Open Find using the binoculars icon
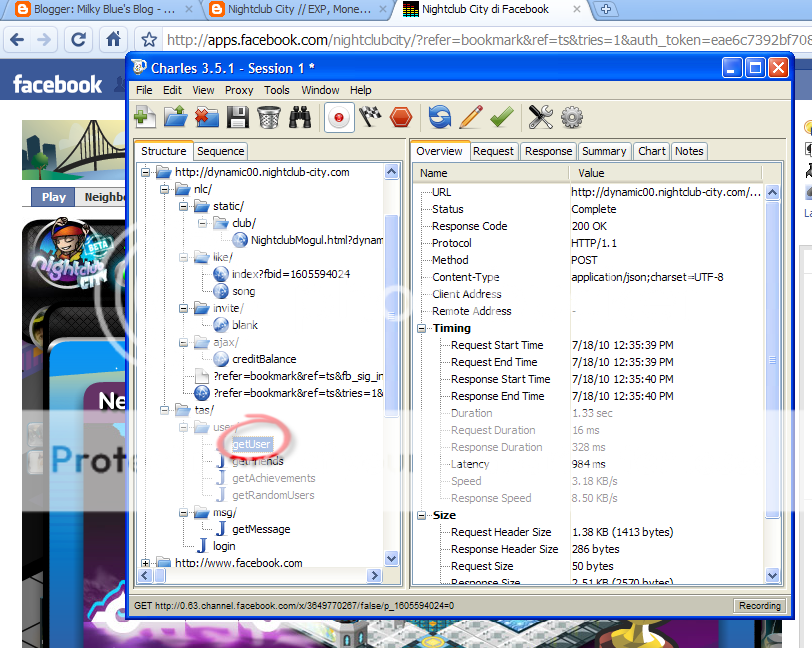The image size is (812, 648). click(299, 117)
